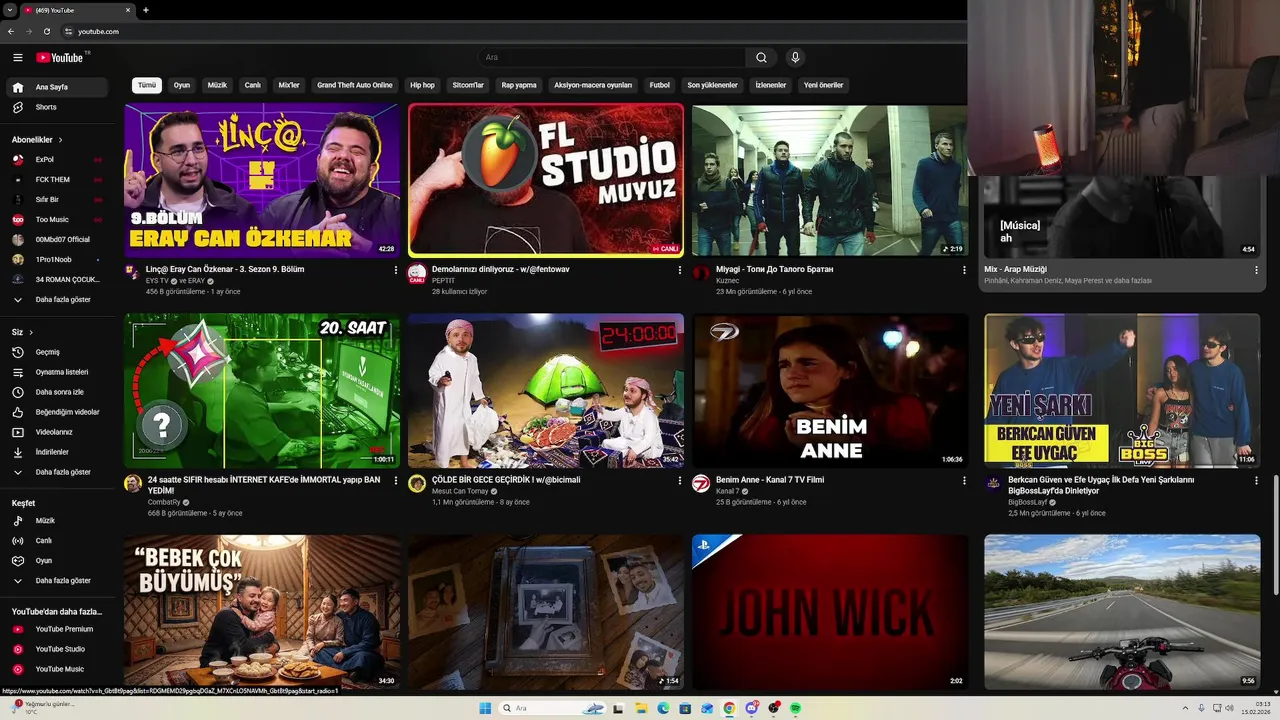Select Grand Theft Auto Online chip
Viewport: 1280px width, 720px height.
coord(355,85)
